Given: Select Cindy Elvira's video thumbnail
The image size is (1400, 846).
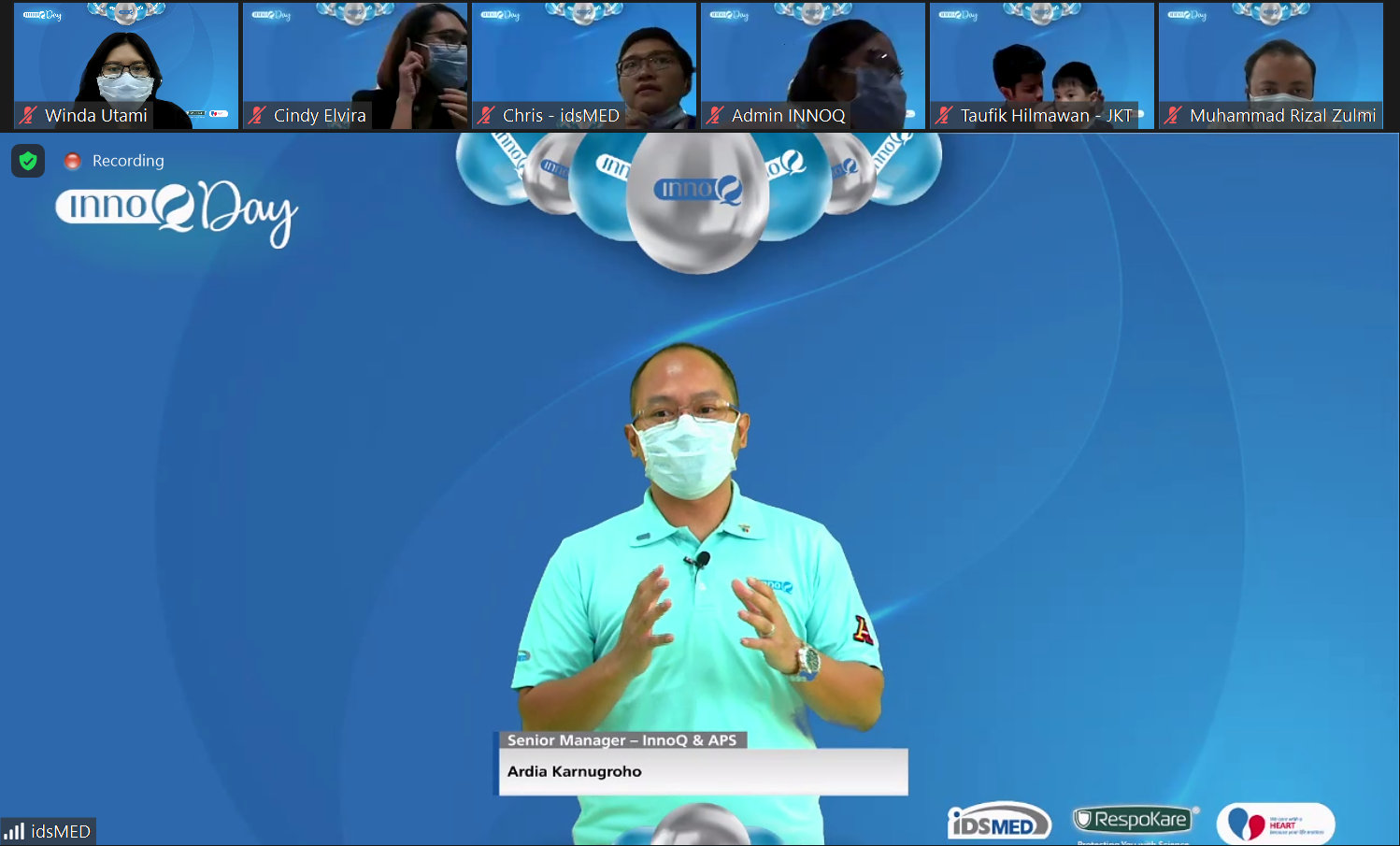Looking at the screenshot, I should 355,56.
